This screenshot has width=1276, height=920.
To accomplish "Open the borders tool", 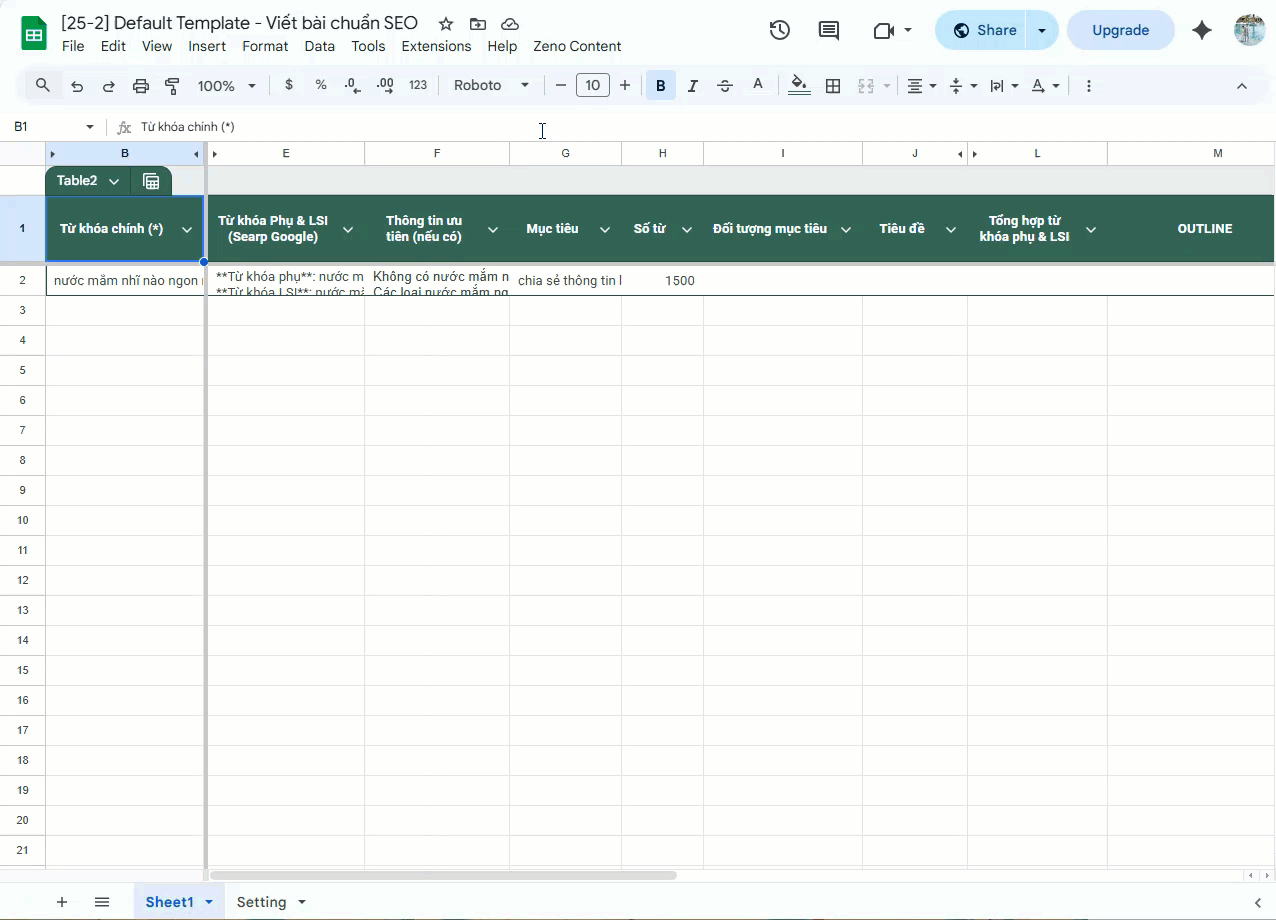I will click(x=833, y=86).
